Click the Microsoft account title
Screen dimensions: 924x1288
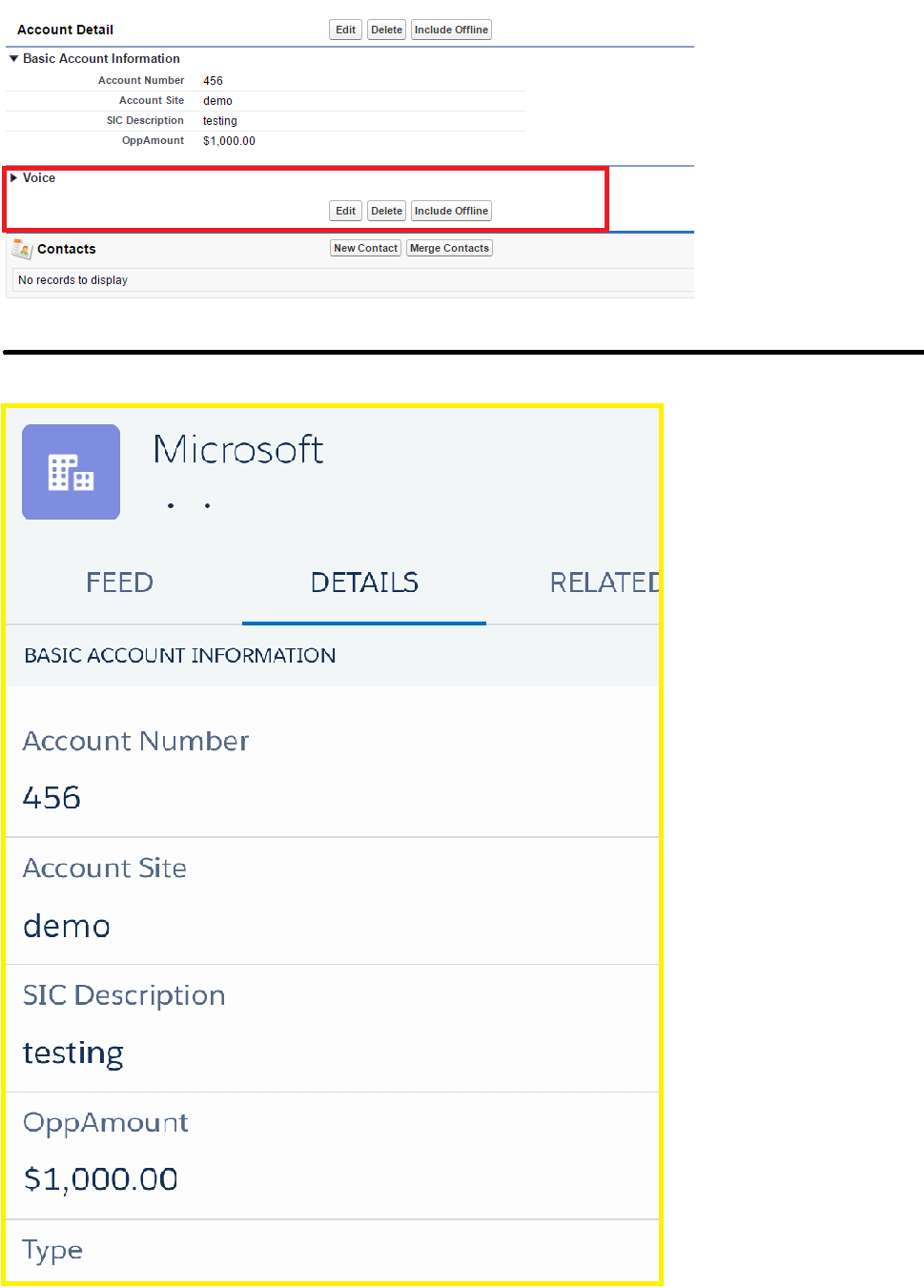[x=238, y=450]
